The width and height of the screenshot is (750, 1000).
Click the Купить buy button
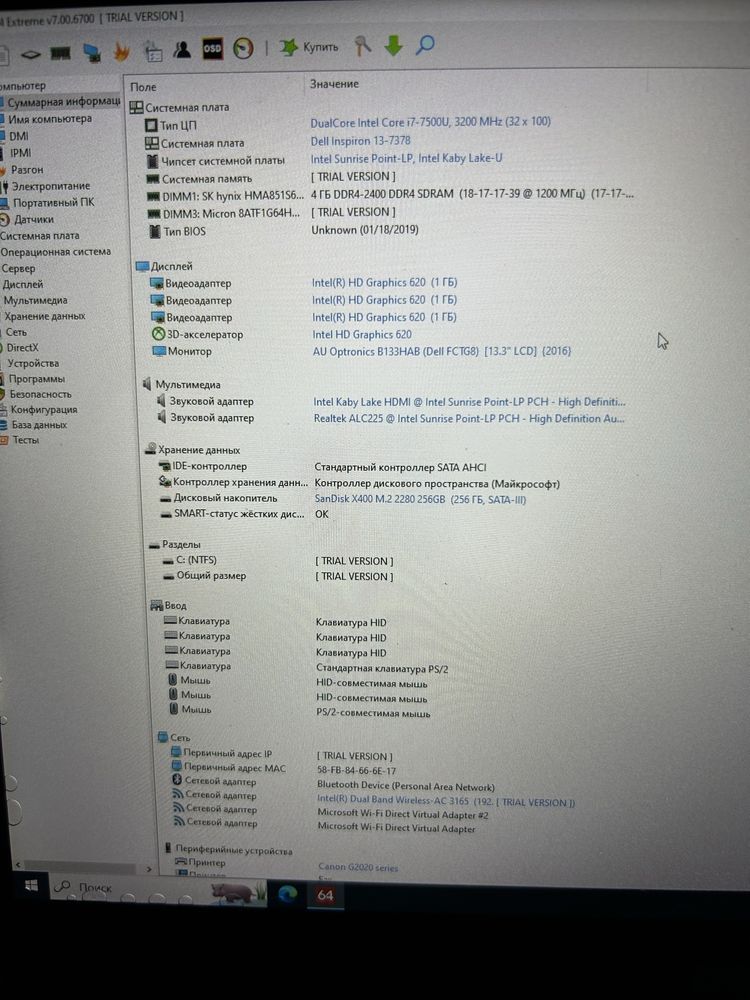[x=309, y=47]
